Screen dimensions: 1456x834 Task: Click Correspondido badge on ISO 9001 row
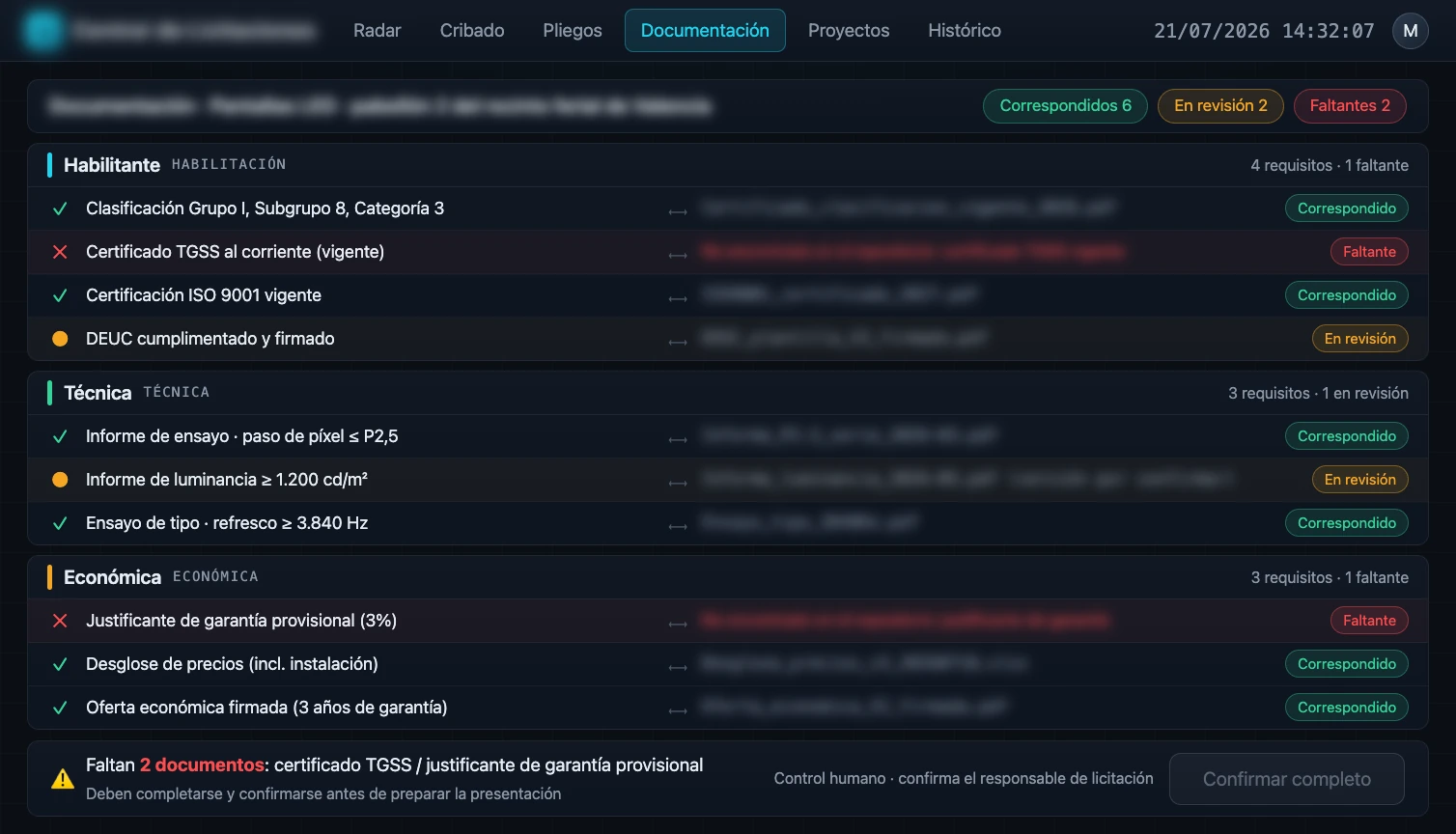1347,295
